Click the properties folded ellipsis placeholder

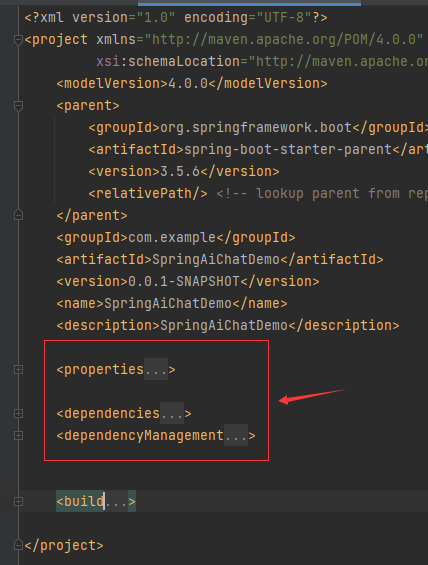click(x=156, y=370)
